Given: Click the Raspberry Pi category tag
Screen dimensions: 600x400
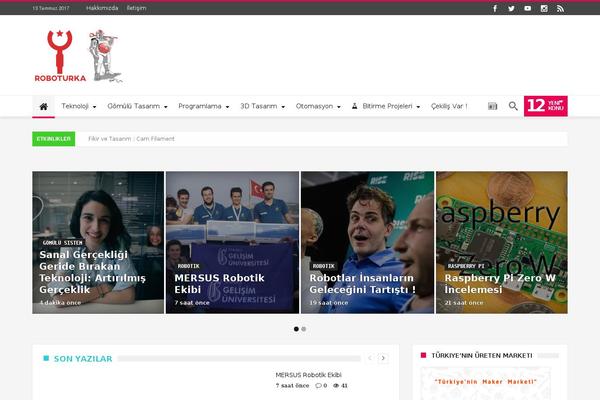Looking at the screenshot, I should pyautogui.click(x=466, y=266).
